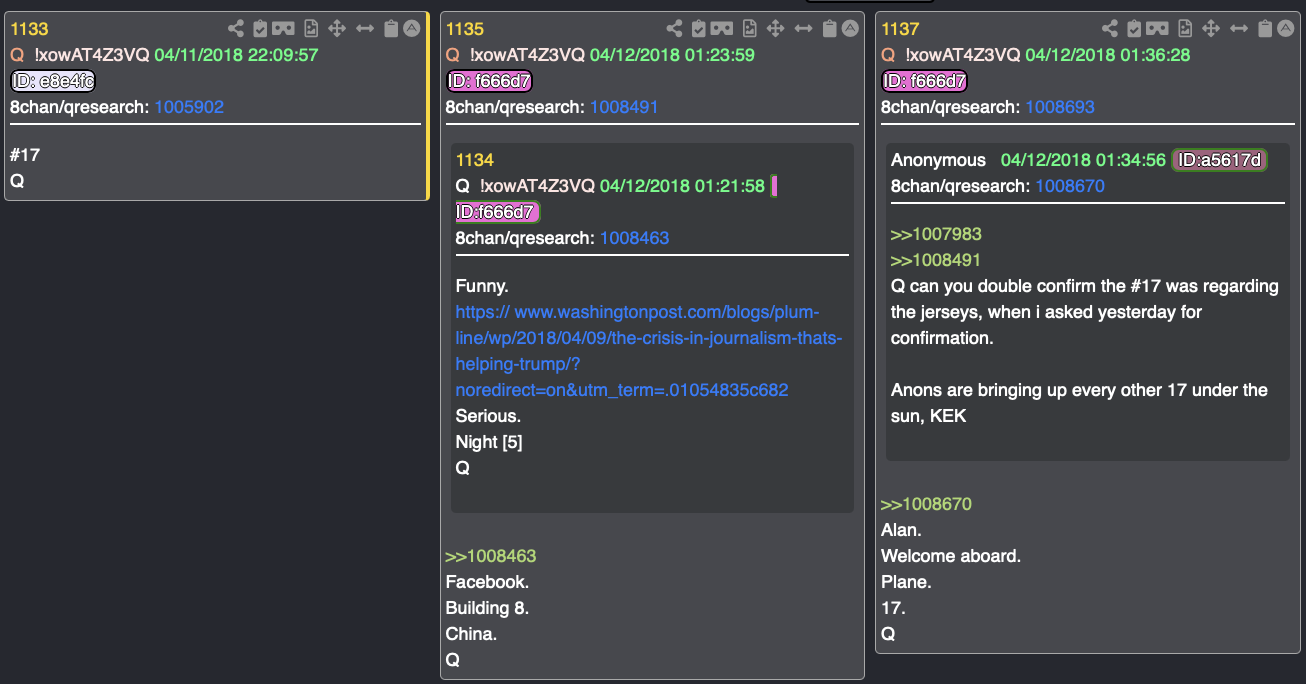1306x684 pixels.
Task: Share post 1133 using share icon
Action: click(238, 29)
